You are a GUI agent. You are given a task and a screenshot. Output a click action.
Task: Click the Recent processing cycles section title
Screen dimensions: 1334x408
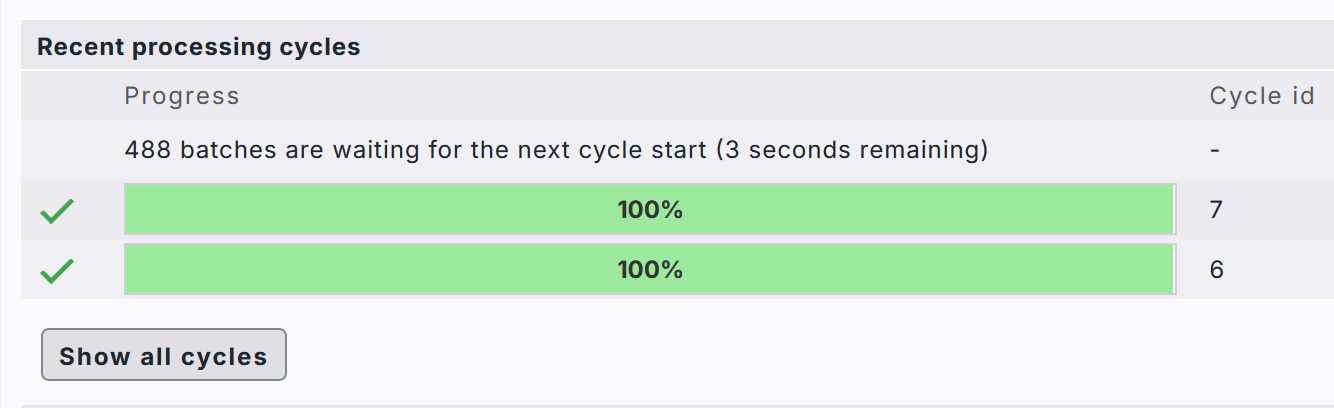pos(199,47)
